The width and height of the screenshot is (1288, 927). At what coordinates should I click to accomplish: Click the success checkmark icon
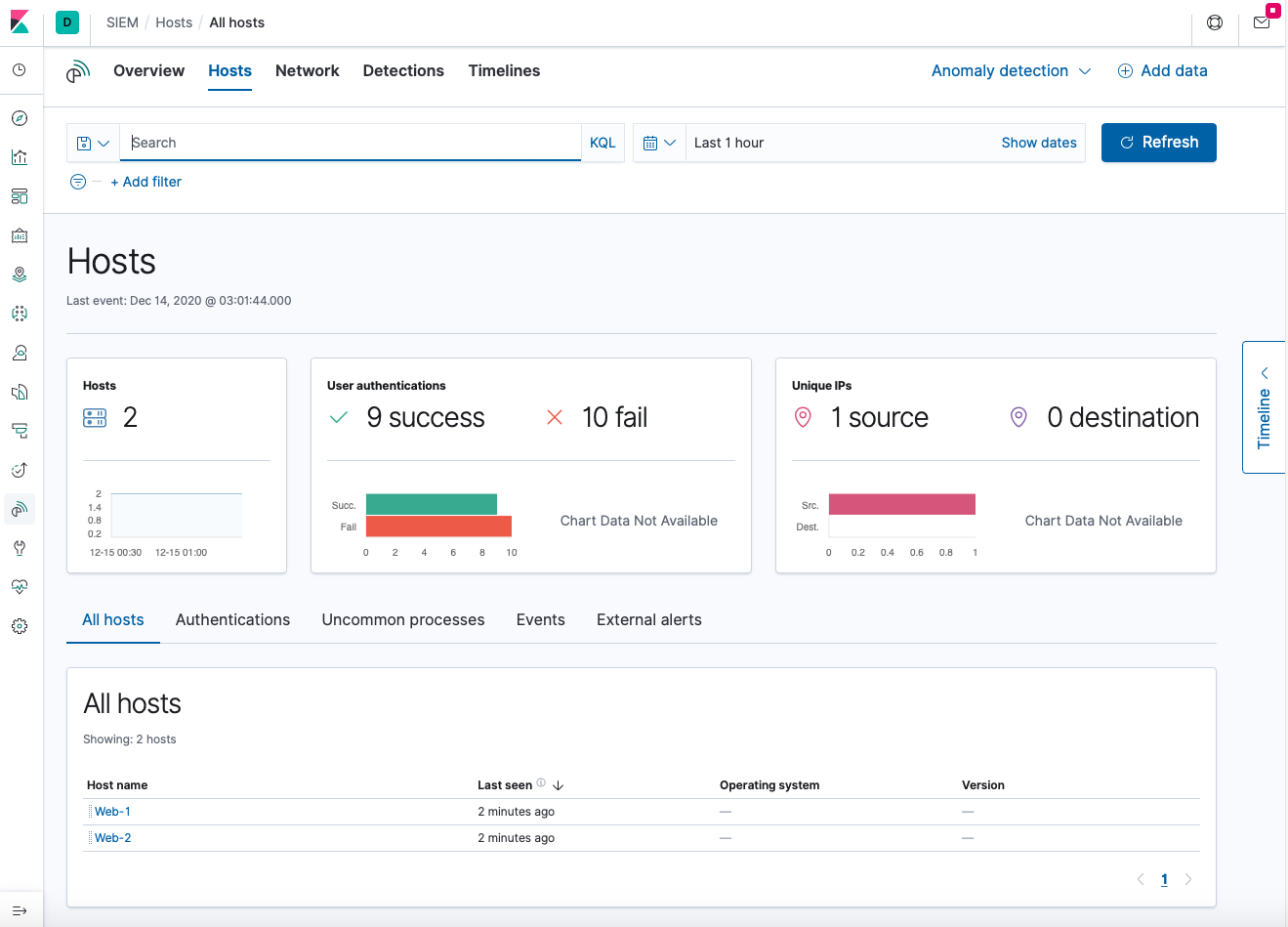[339, 418]
